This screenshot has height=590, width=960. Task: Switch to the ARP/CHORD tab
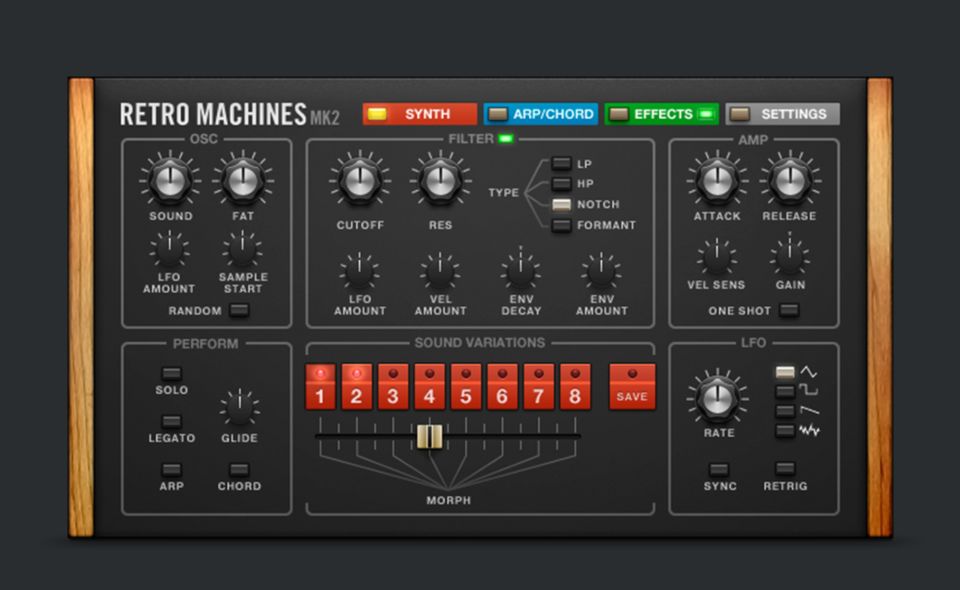pyautogui.click(x=541, y=114)
